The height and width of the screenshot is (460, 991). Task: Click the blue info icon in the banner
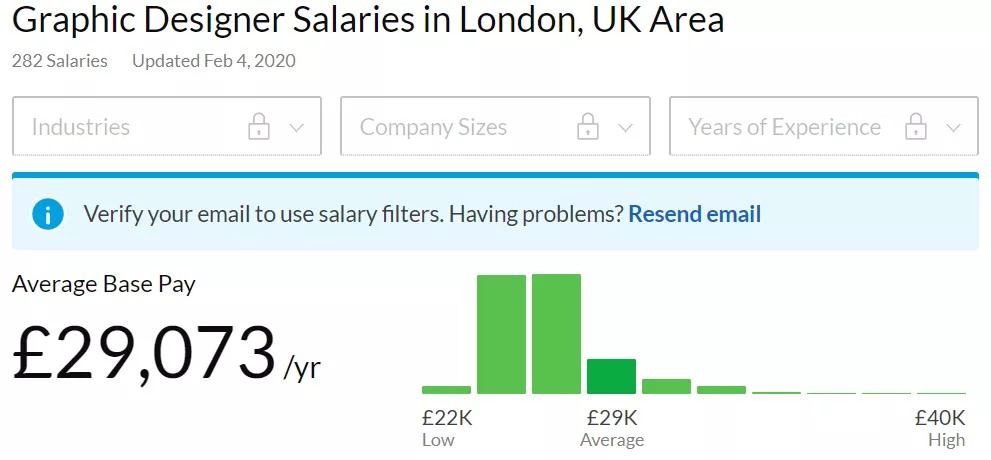click(x=48, y=214)
